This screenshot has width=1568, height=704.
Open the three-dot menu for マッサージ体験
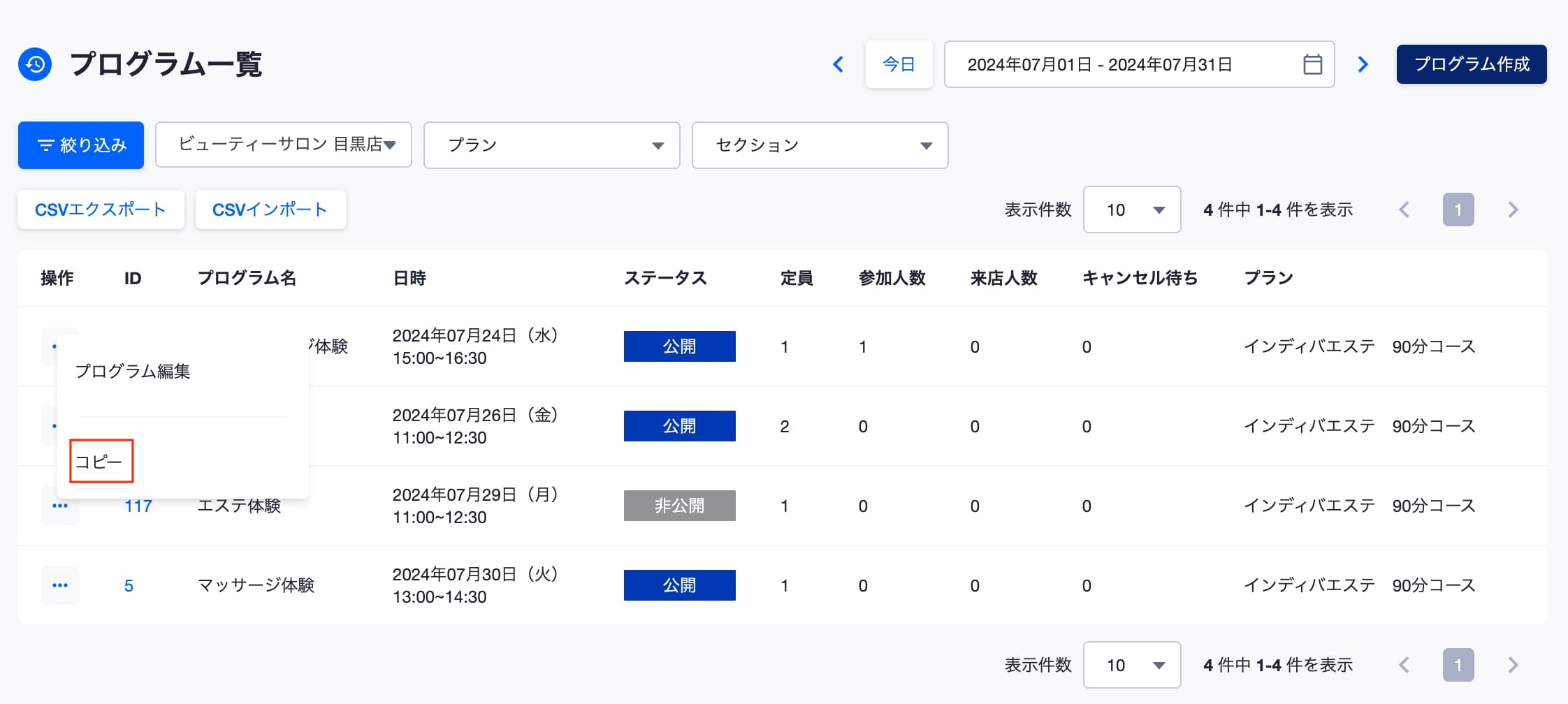pyautogui.click(x=60, y=585)
